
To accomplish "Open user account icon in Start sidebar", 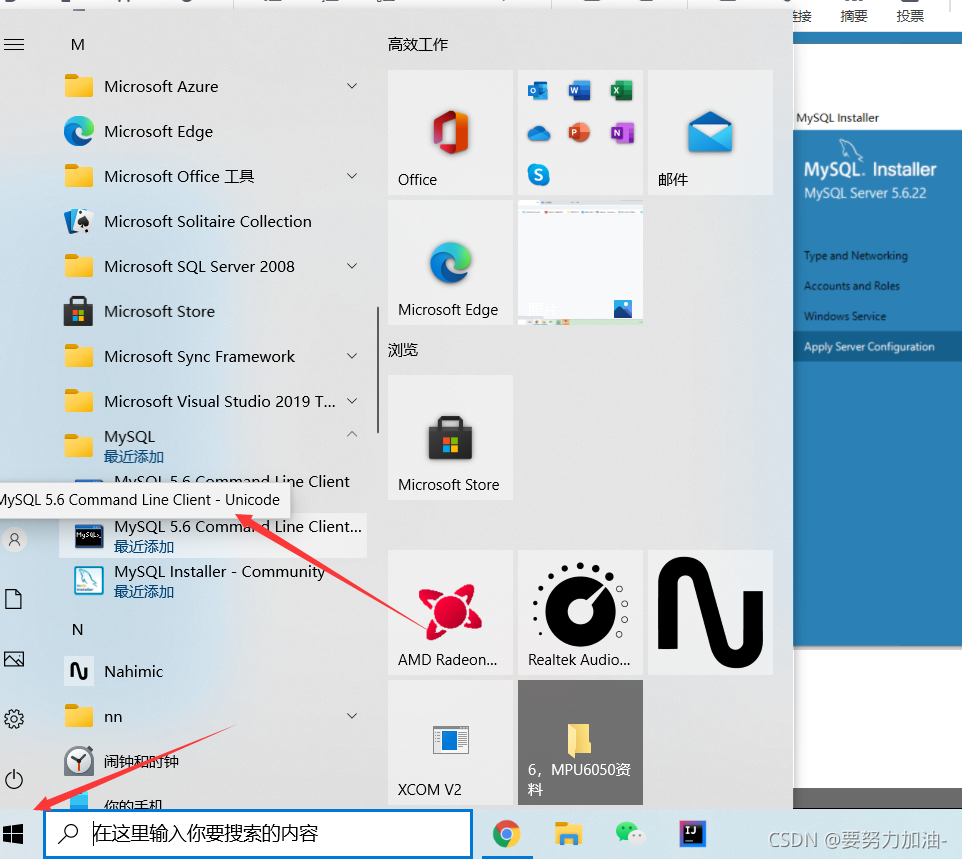I will 14,539.
